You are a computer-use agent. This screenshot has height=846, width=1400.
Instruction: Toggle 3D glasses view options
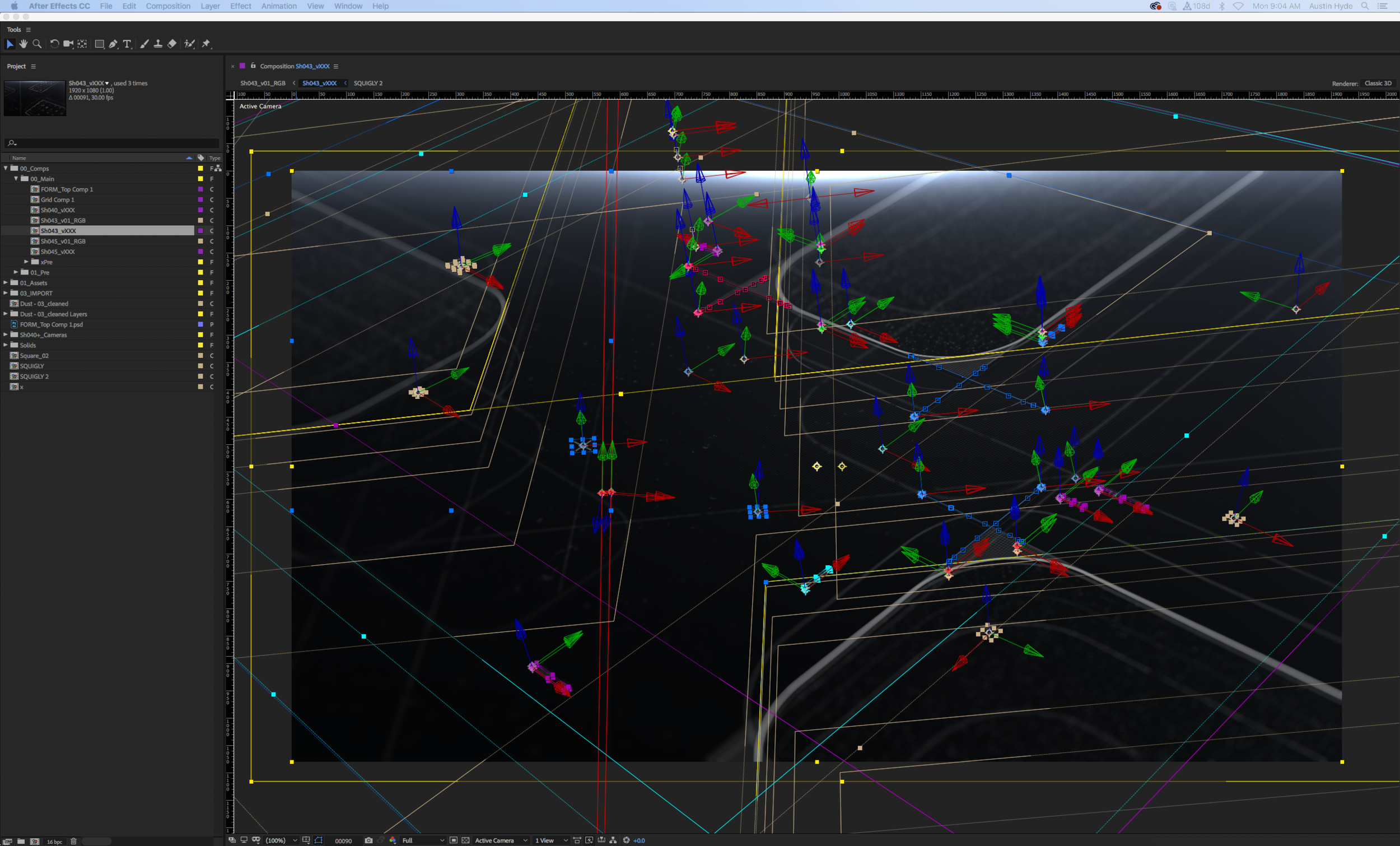point(256,840)
